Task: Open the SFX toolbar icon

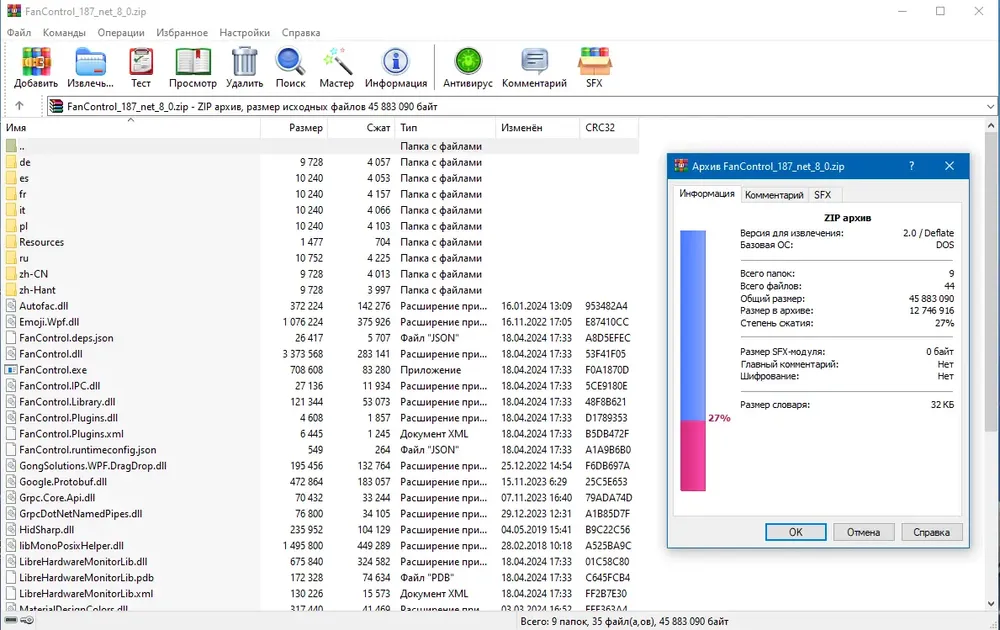Action: coord(594,67)
